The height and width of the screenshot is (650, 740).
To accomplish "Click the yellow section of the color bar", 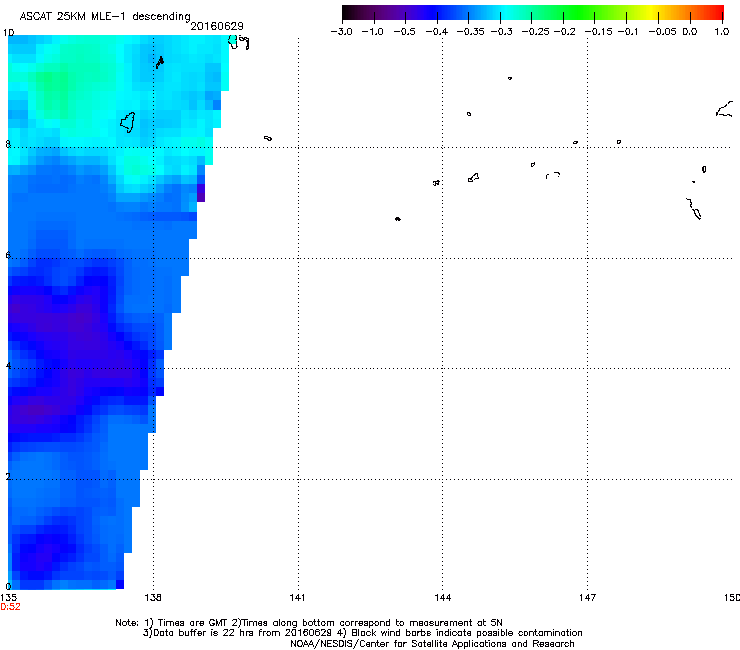I will click(x=654, y=13).
